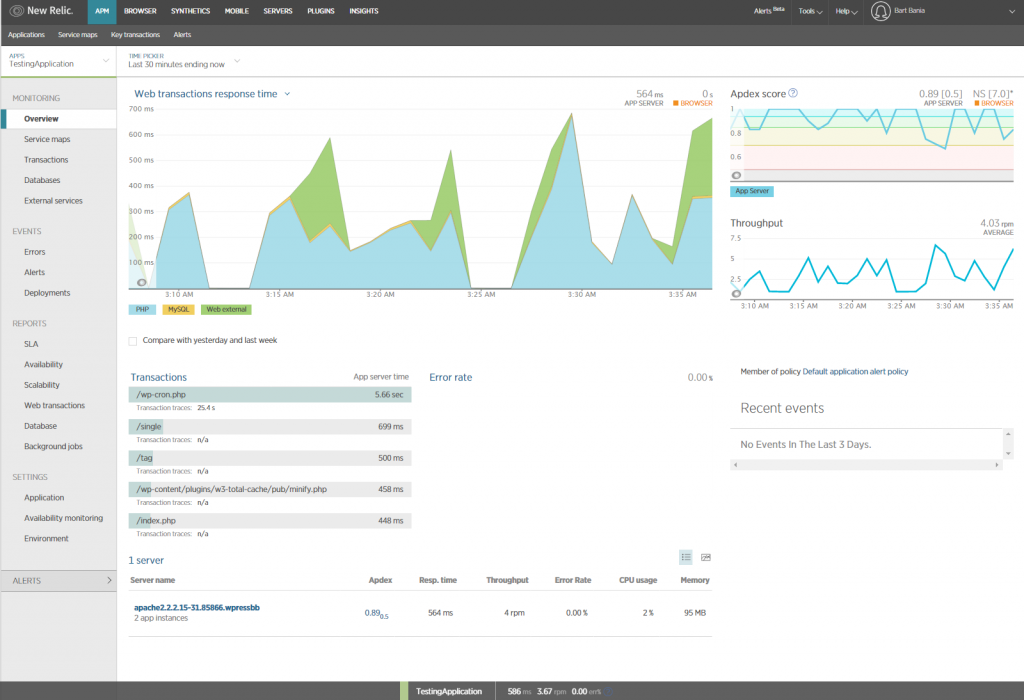Toggle Web external in the chart legend
This screenshot has width=1024, height=700.
tap(225, 310)
